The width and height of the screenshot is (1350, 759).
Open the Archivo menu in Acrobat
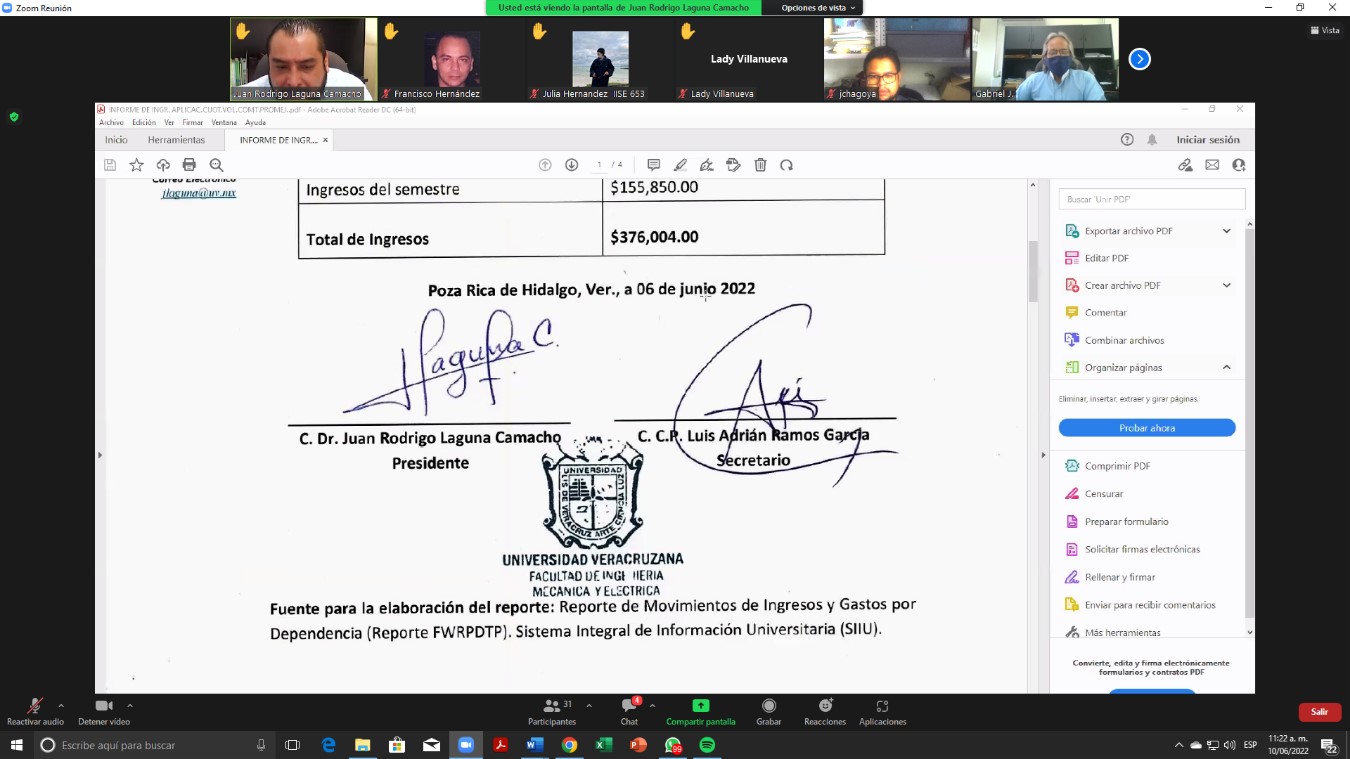111,122
